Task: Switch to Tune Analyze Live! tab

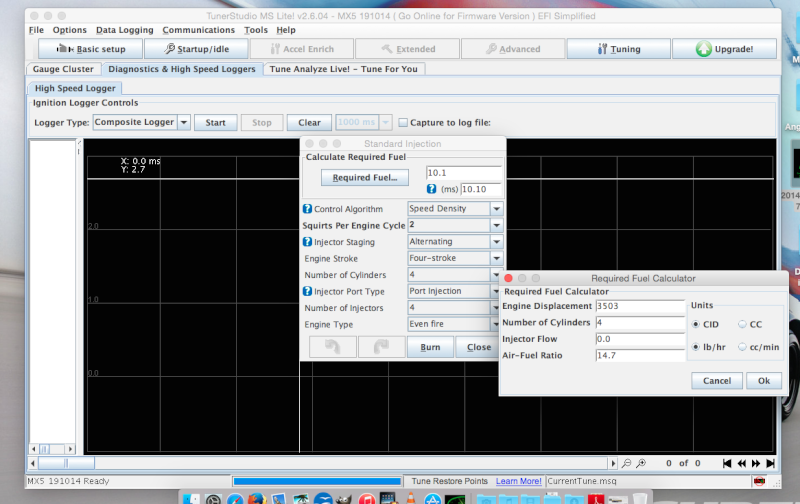Action: pyautogui.click(x=343, y=69)
